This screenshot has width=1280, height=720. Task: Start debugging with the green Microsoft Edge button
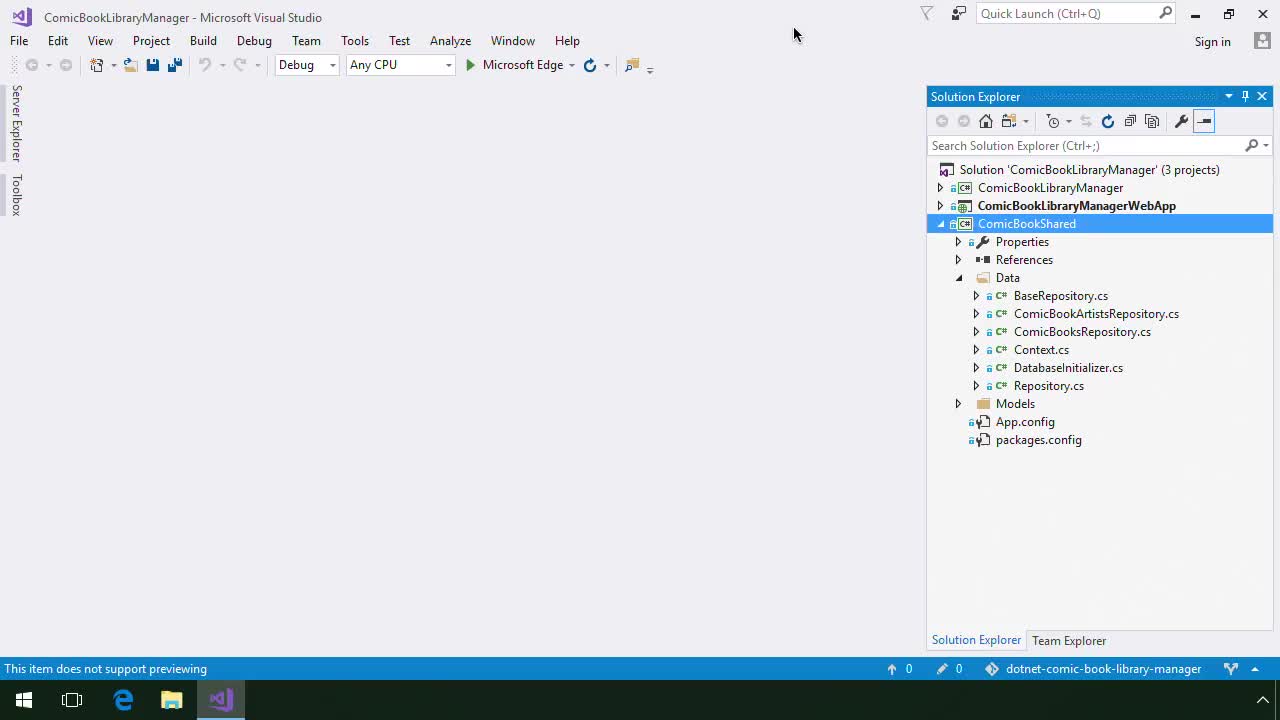pyautogui.click(x=516, y=65)
